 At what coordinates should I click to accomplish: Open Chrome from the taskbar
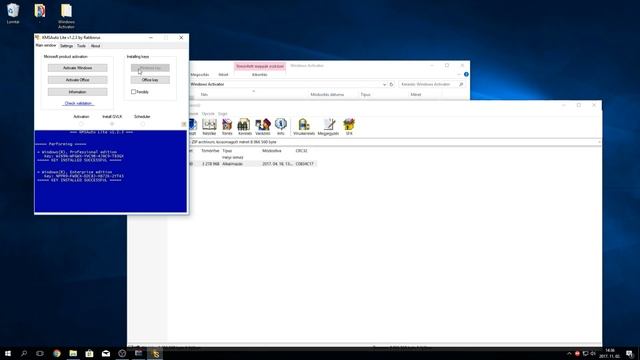click(57, 353)
